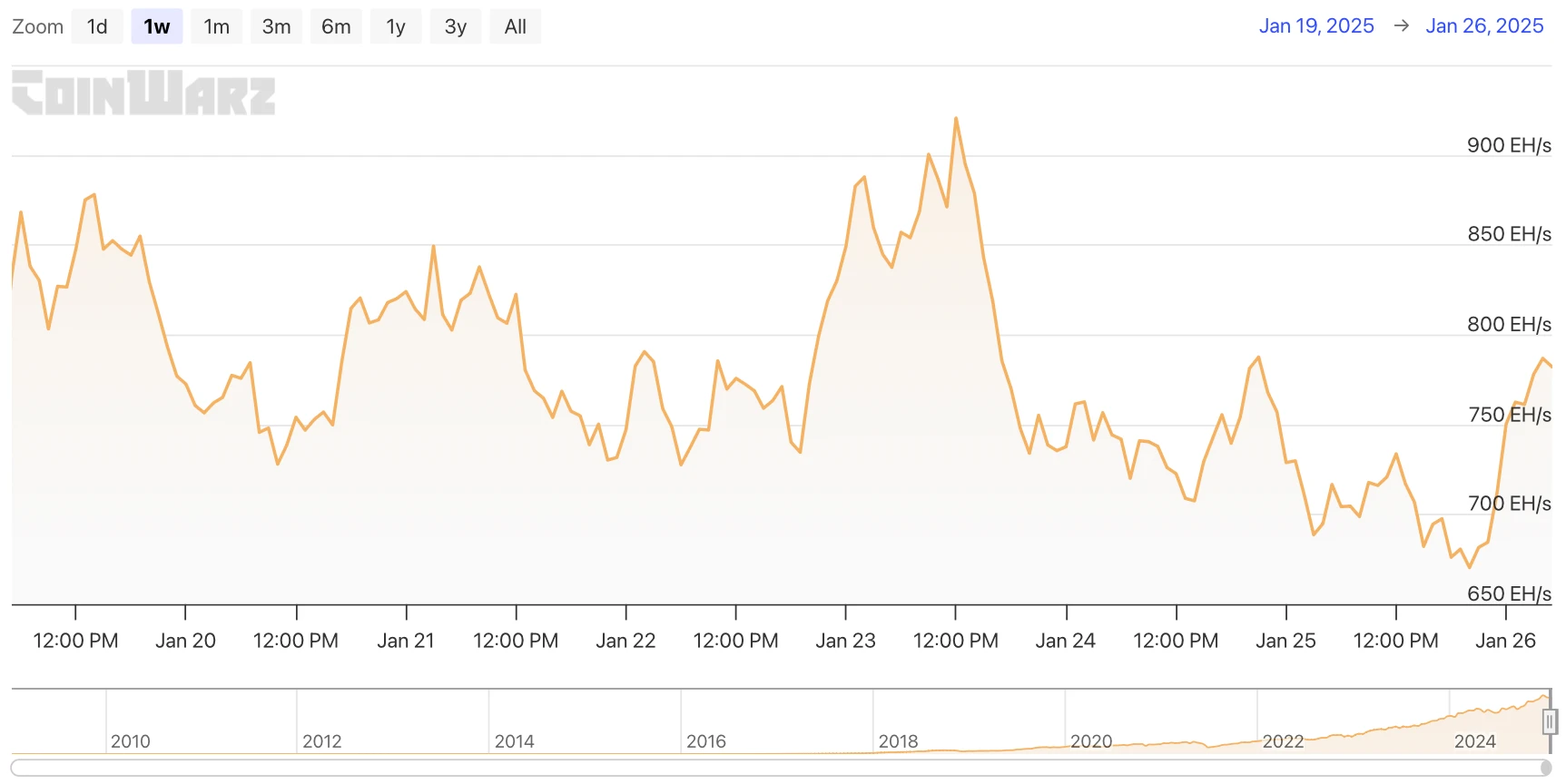This screenshot has height=784, width=1566.
Task: Show All historical data
Action: click(x=515, y=26)
